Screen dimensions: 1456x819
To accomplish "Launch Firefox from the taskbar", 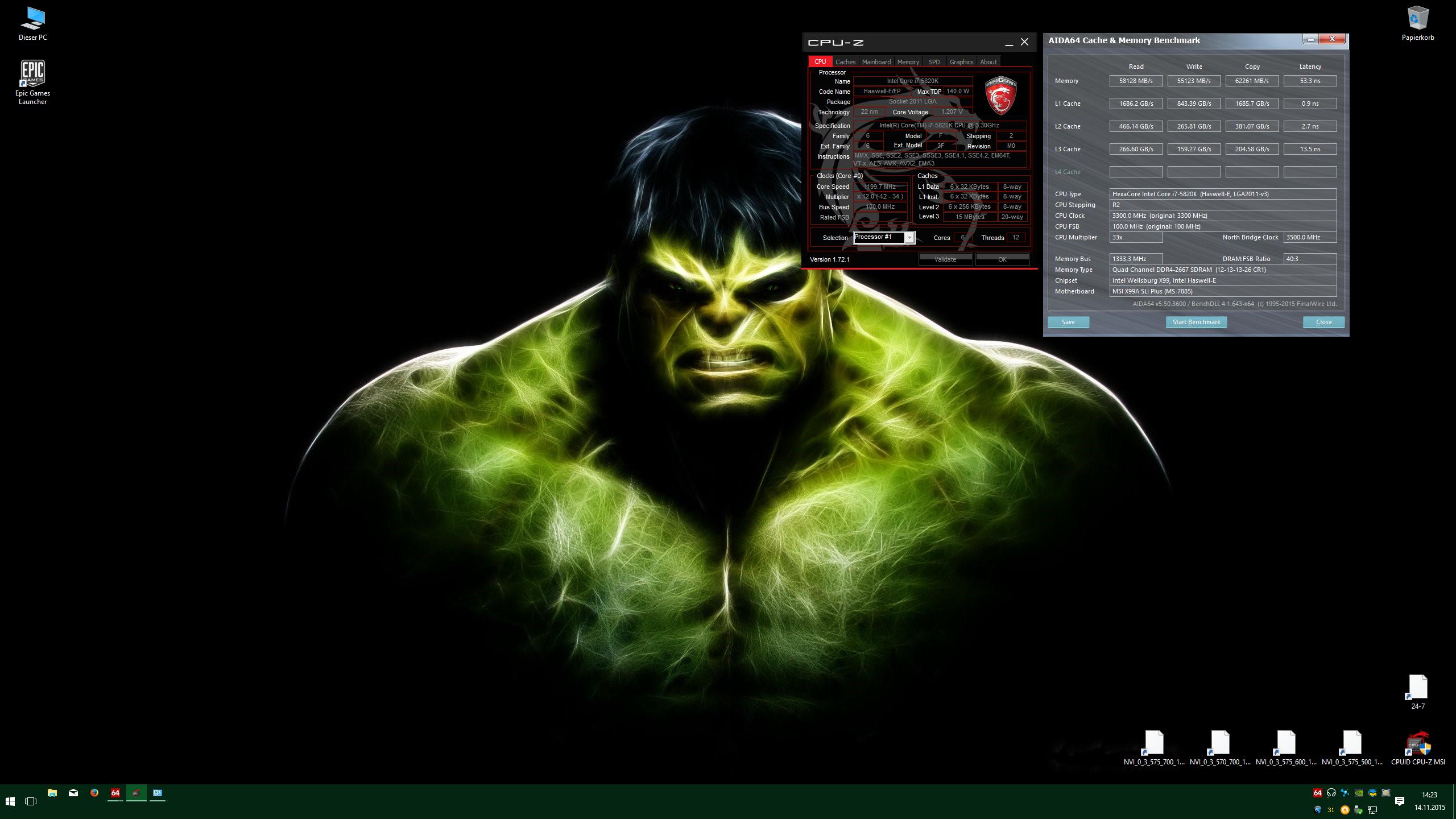I will point(94,793).
